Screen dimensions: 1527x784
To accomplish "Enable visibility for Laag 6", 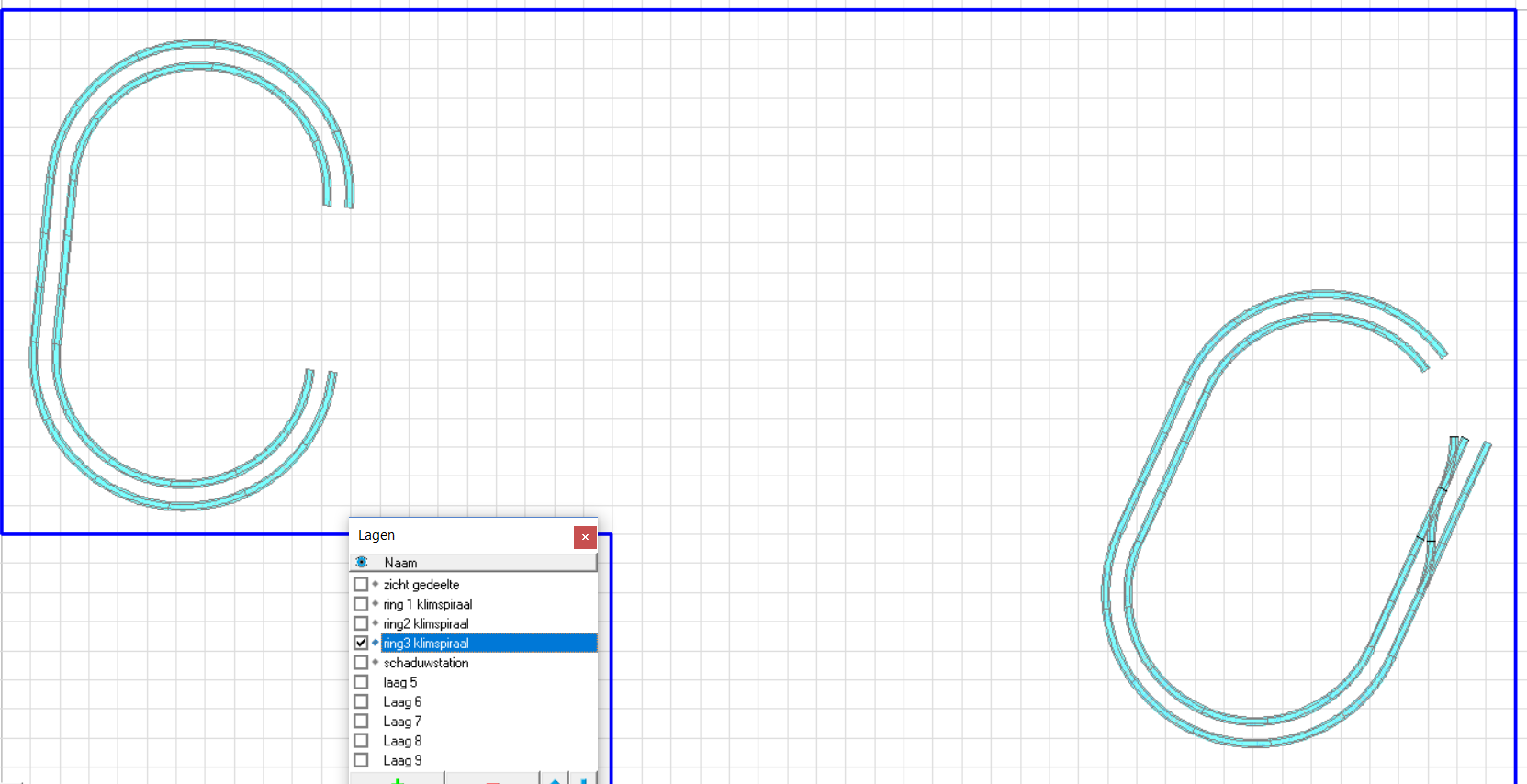I will (x=361, y=701).
